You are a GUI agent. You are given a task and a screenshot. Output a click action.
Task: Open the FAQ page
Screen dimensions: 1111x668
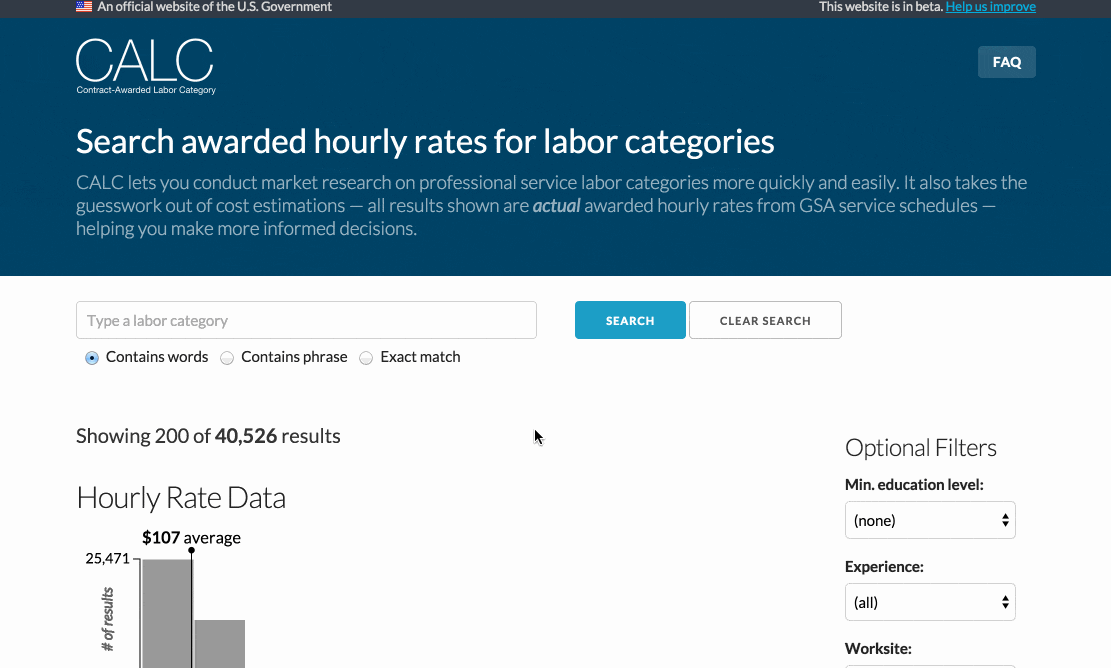(x=1006, y=62)
